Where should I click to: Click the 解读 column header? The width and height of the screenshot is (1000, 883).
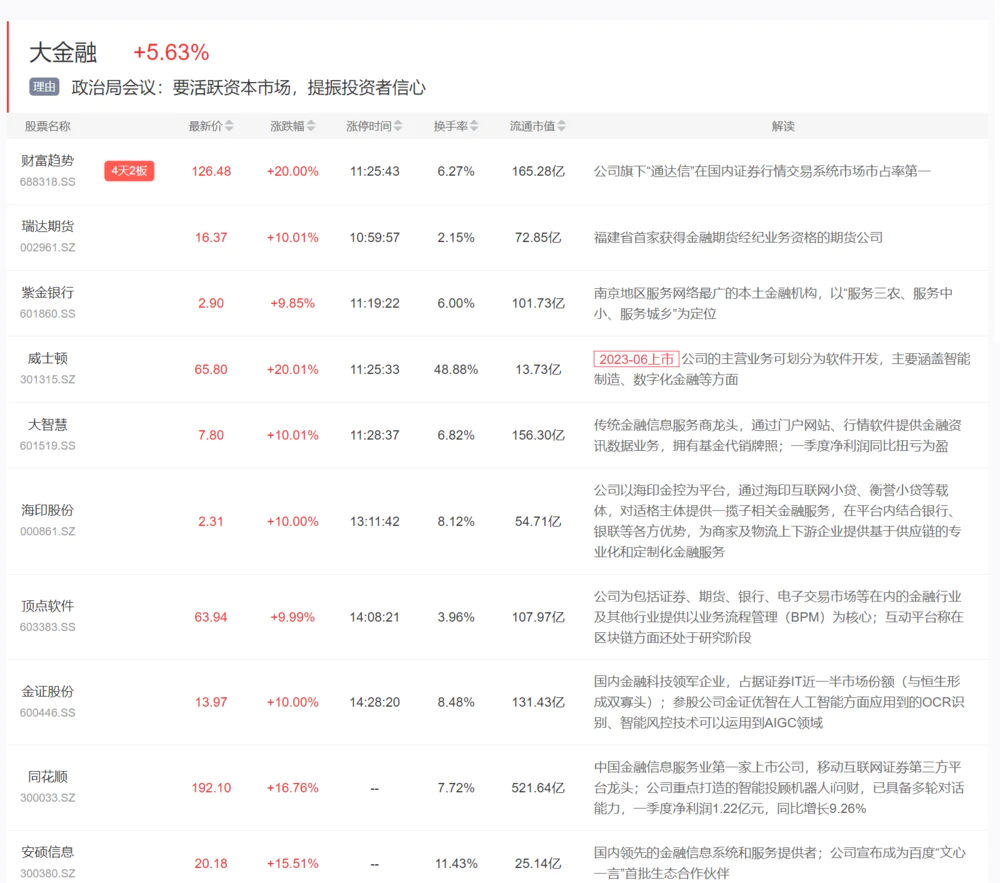tap(783, 126)
